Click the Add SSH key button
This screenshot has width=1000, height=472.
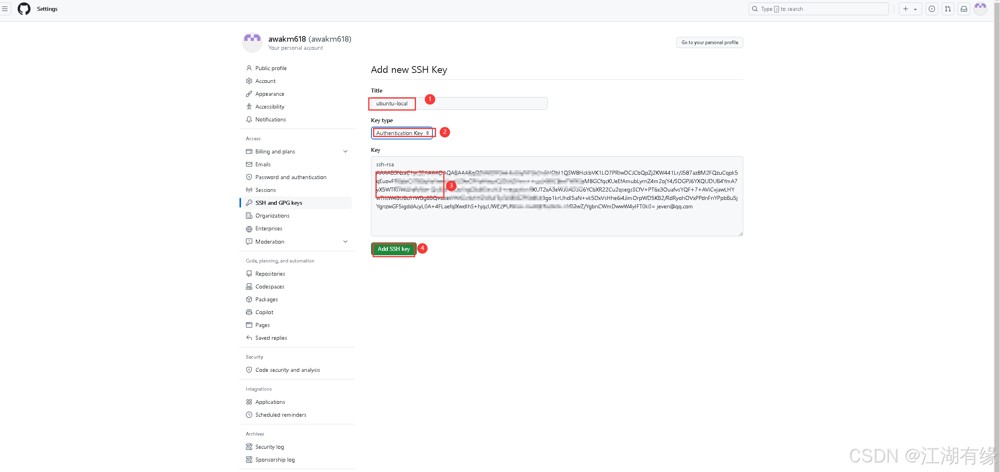[393, 249]
